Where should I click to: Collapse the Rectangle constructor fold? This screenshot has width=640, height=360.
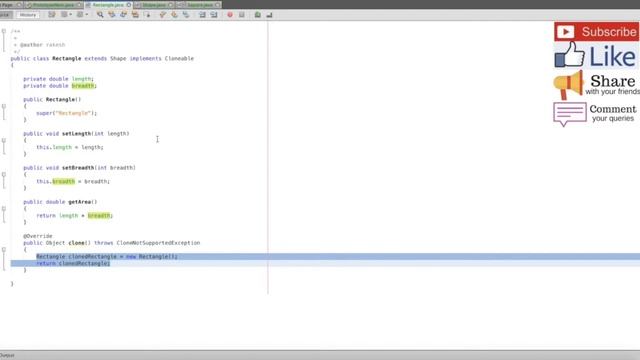click(x=4, y=106)
